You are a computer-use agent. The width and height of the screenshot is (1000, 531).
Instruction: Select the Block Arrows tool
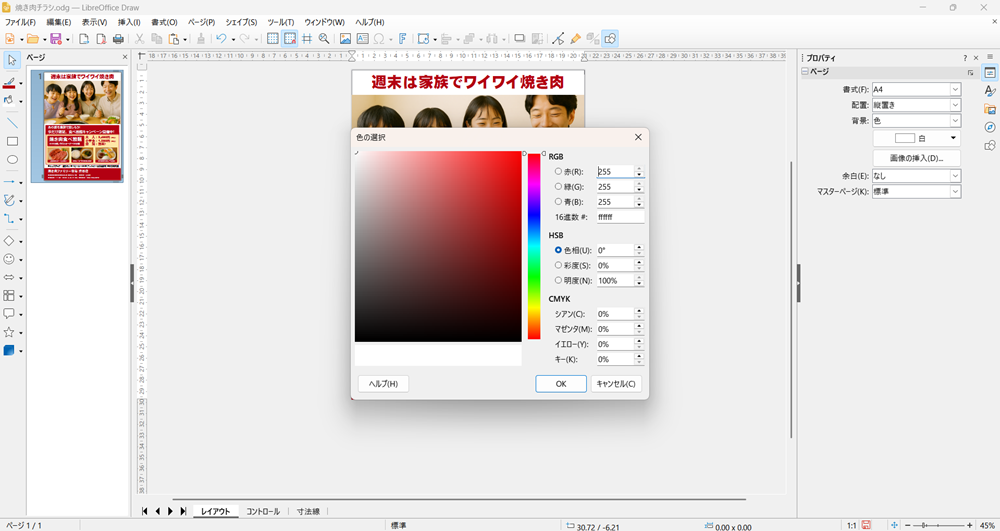(x=9, y=277)
